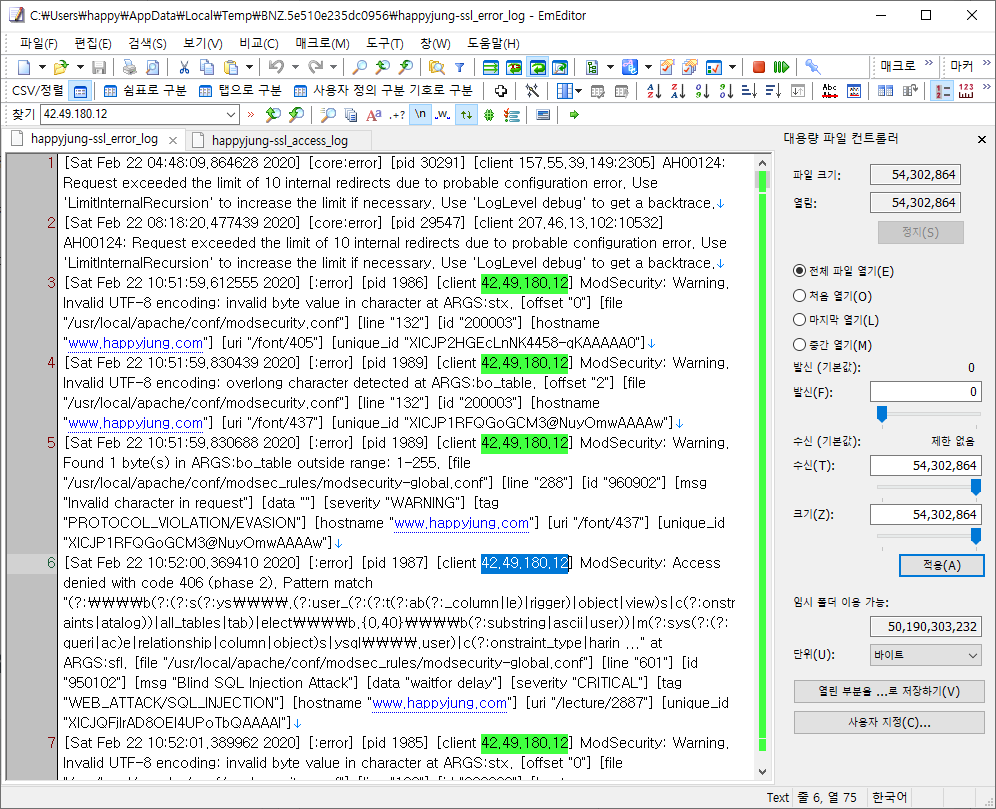This screenshot has height=809, width=996.
Task: Click the Cut scissors icon
Action: [x=184, y=67]
